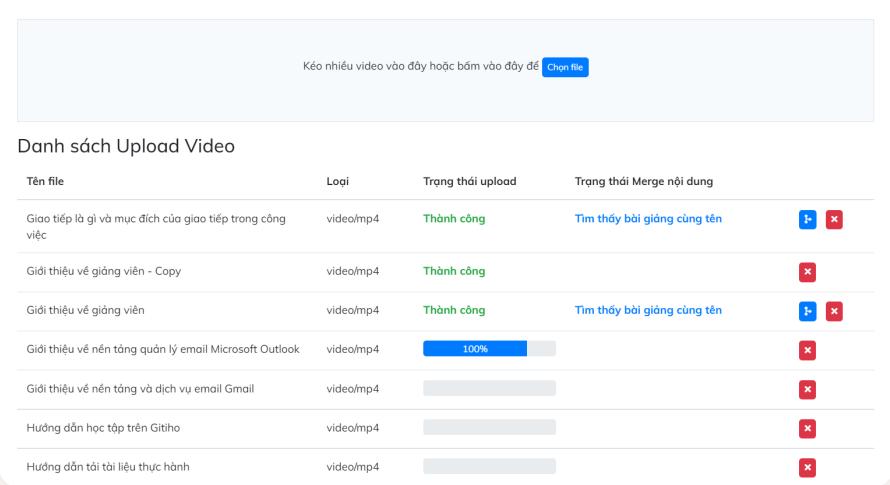Delete 'Giới thiệu về giảng viên - Copy' row
Screen dimensions: 890x485
point(807,272)
